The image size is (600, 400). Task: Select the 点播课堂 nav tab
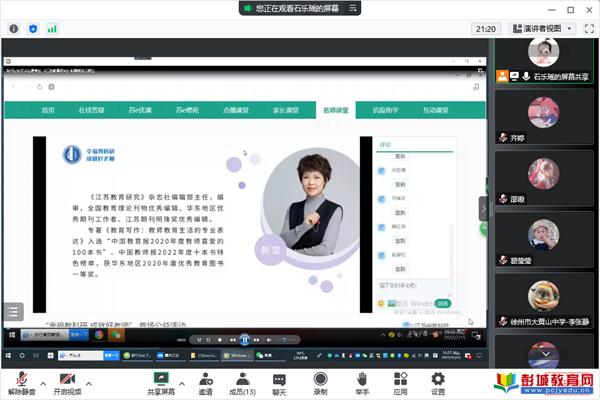click(x=236, y=110)
